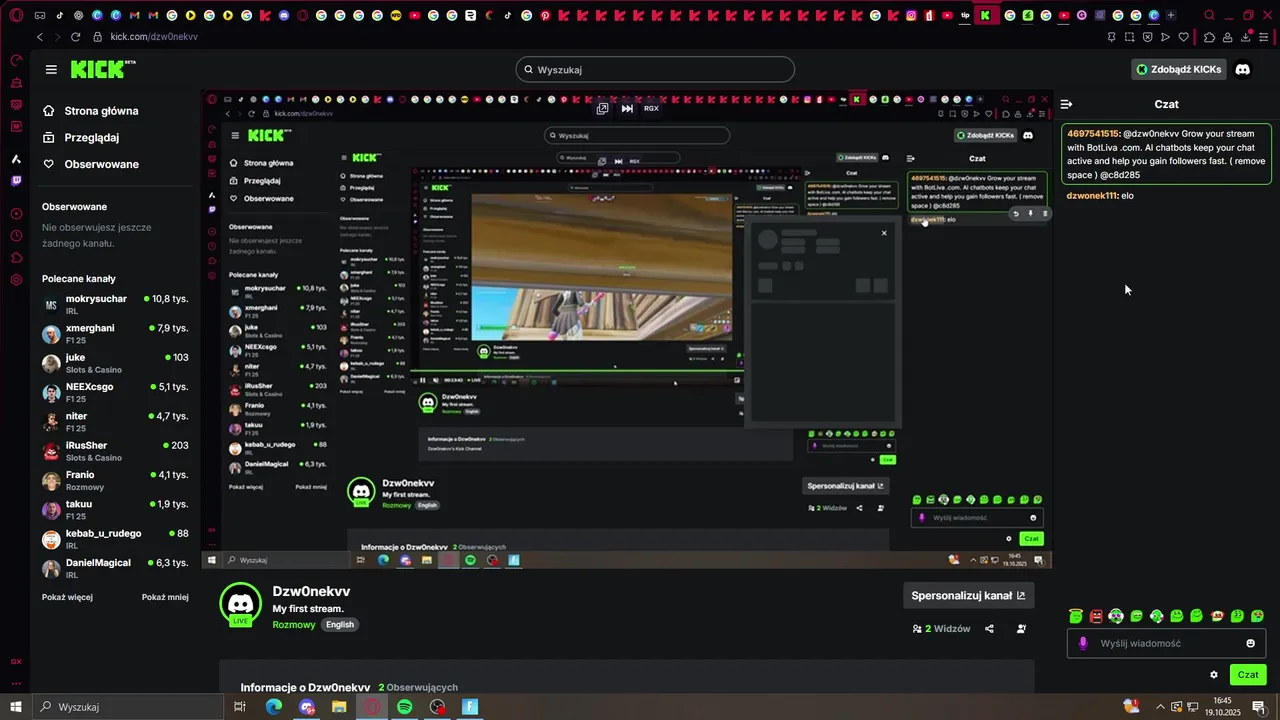
Task: Open the Discord icon in Kick header
Action: [1242, 69]
